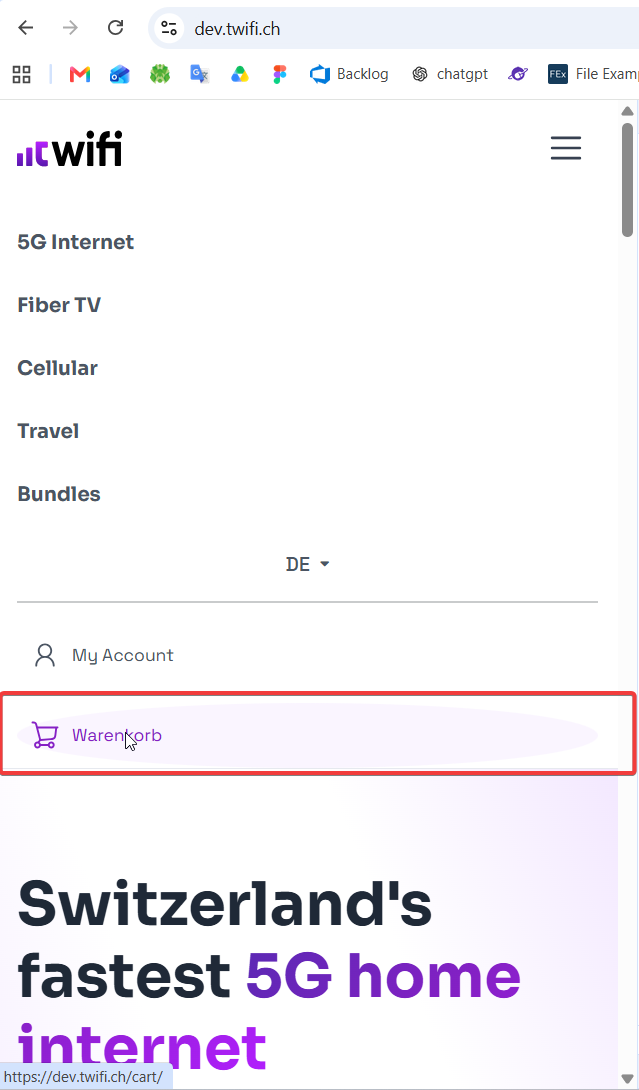Open the 5G Internet menu item
This screenshot has height=1090, width=639.
(76, 242)
